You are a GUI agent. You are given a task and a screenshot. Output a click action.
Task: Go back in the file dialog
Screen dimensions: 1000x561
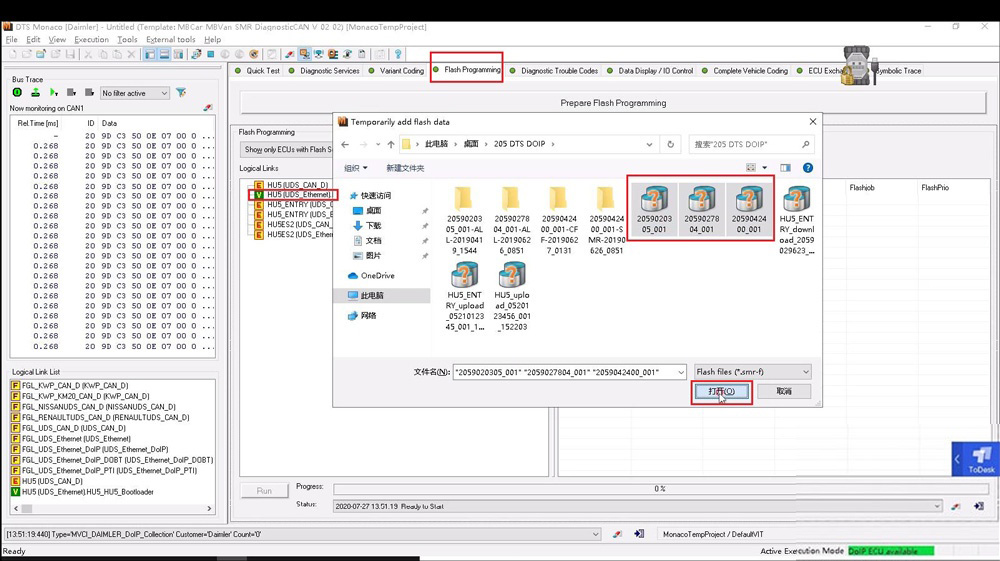[345, 144]
